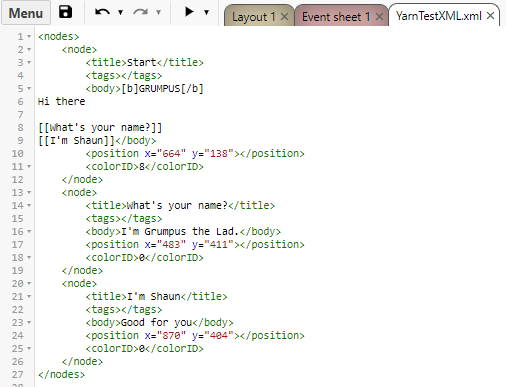This screenshot has height=387, width=506.
Task: Select the YarnTestXML.xml tab
Action: [x=439, y=16]
